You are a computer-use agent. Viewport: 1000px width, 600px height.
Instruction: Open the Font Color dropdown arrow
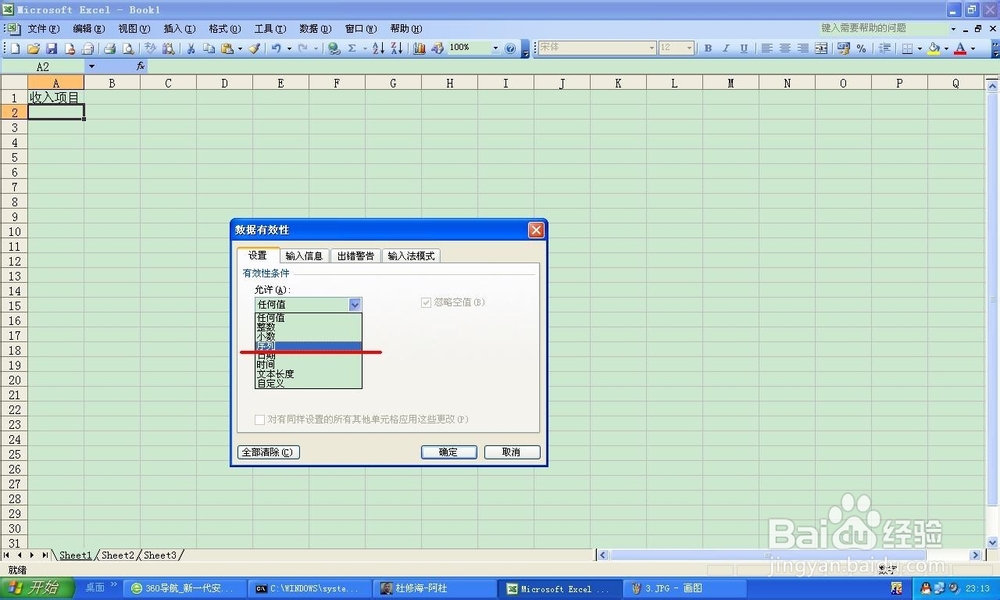tap(973, 48)
